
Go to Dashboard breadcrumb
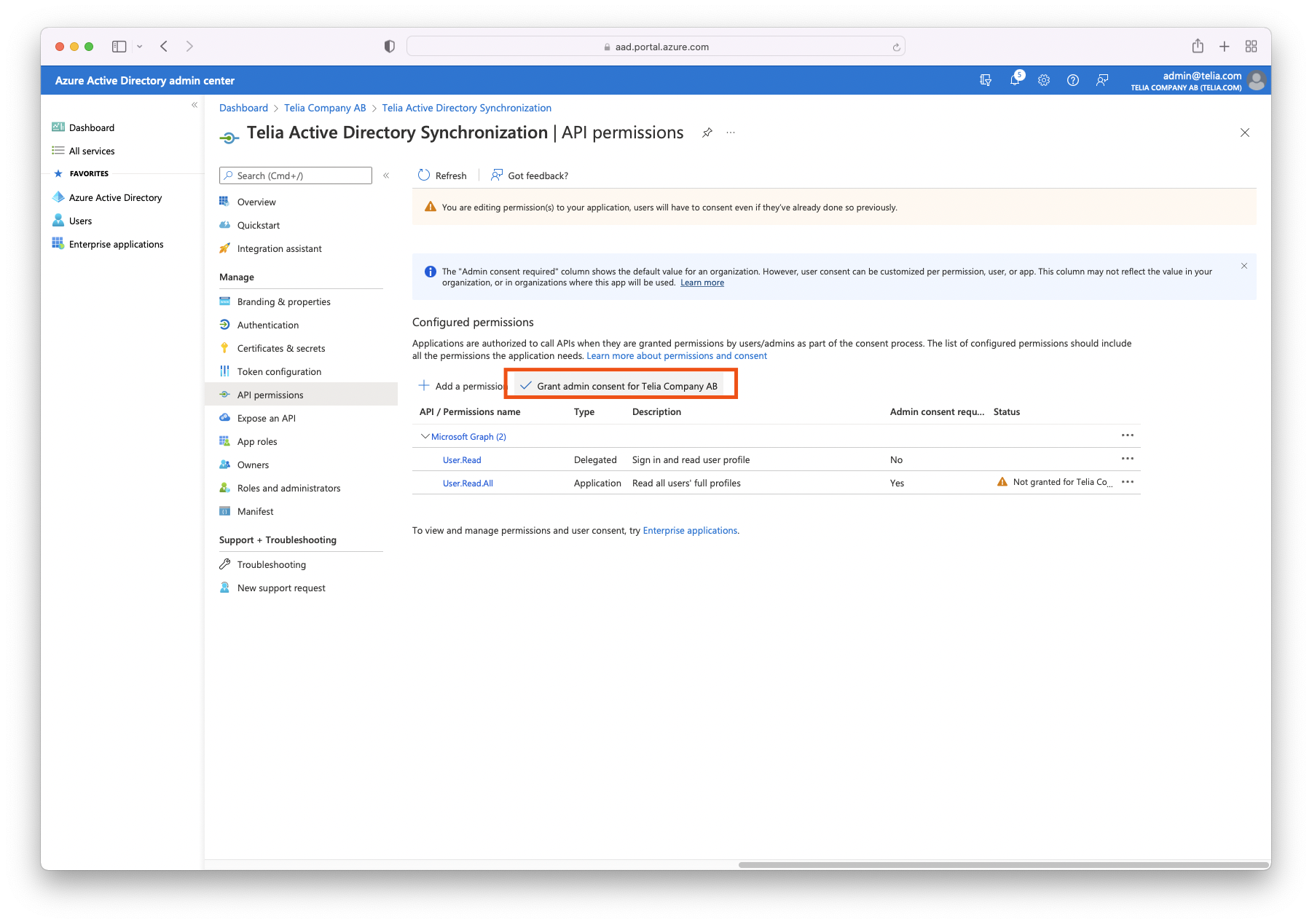tap(243, 108)
